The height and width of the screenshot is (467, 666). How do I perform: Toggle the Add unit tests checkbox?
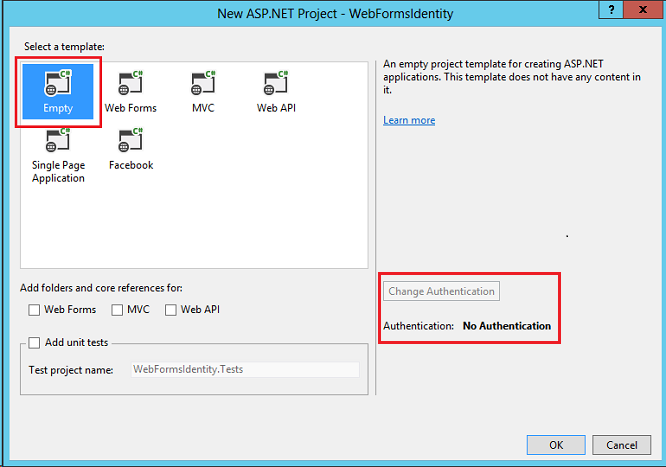[35, 343]
